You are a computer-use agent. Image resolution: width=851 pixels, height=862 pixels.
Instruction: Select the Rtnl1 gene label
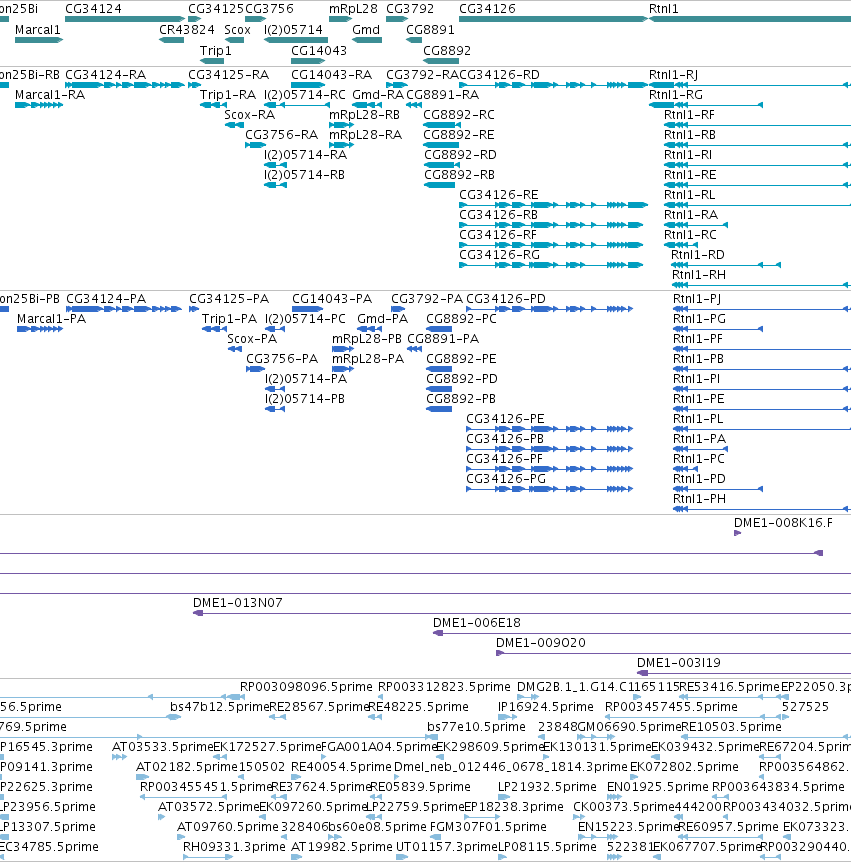tap(664, 9)
